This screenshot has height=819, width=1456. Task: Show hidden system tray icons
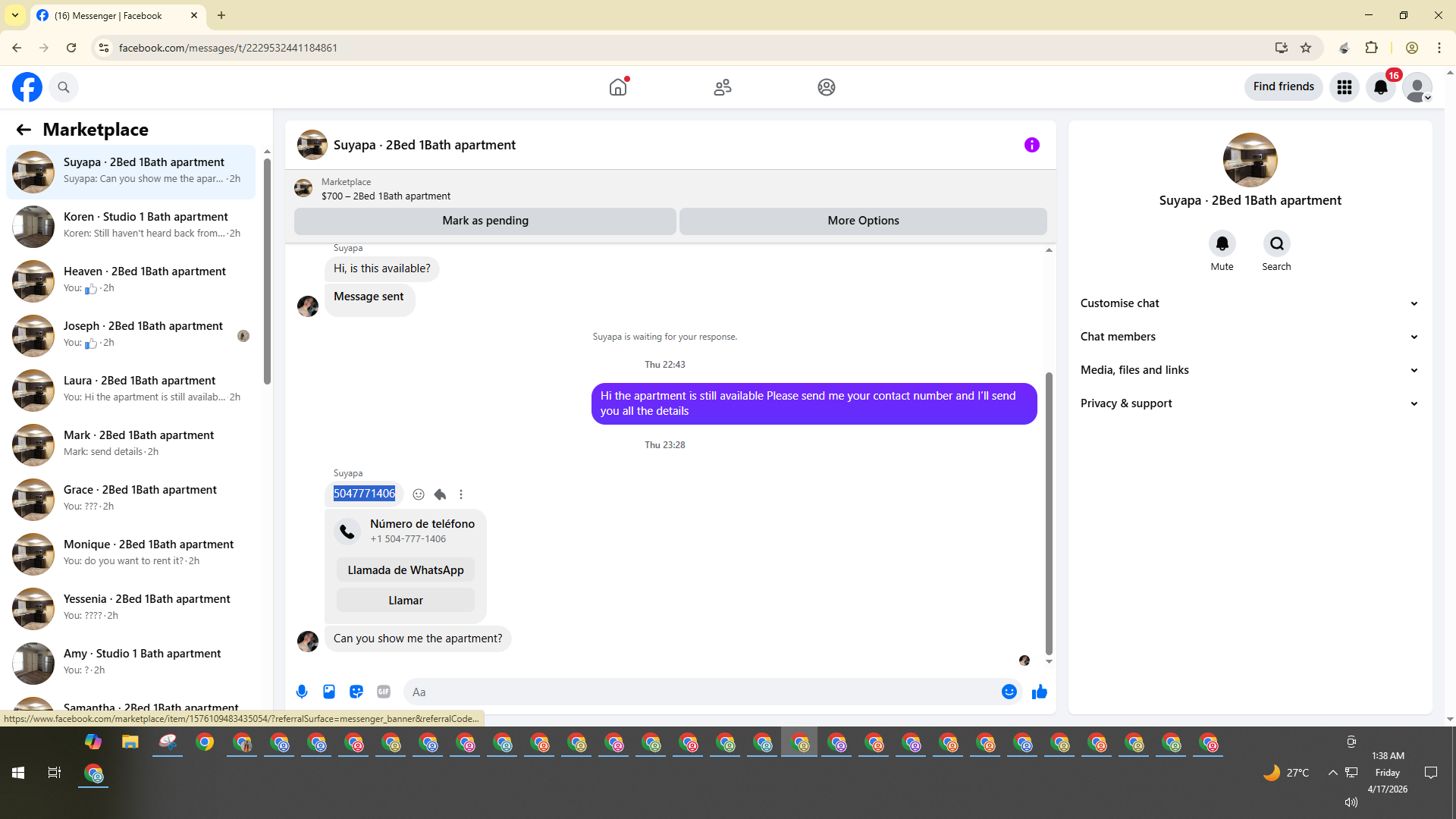pyautogui.click(x=1332, y=773)
